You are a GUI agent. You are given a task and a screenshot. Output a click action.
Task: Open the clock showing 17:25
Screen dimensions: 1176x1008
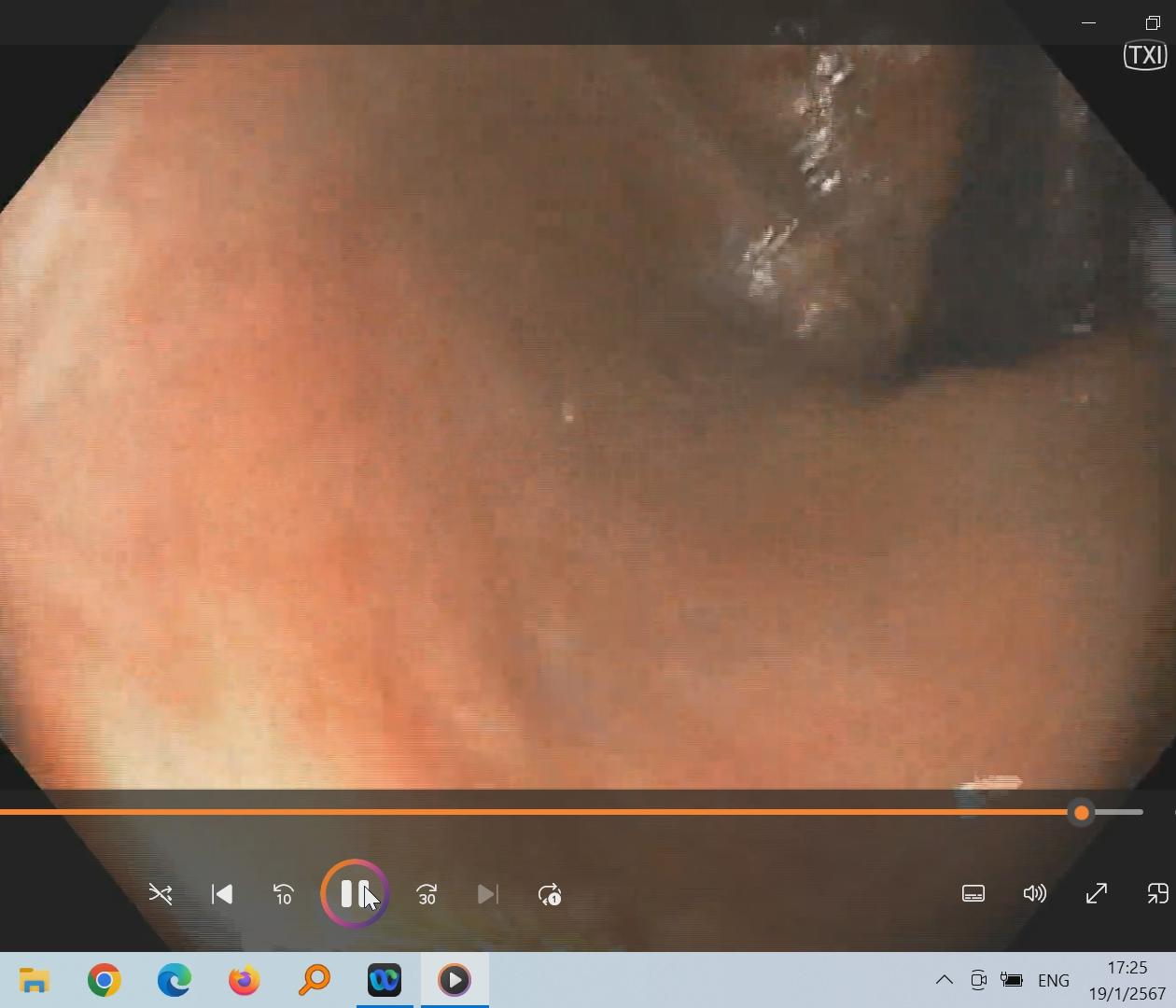[1127, 980]
